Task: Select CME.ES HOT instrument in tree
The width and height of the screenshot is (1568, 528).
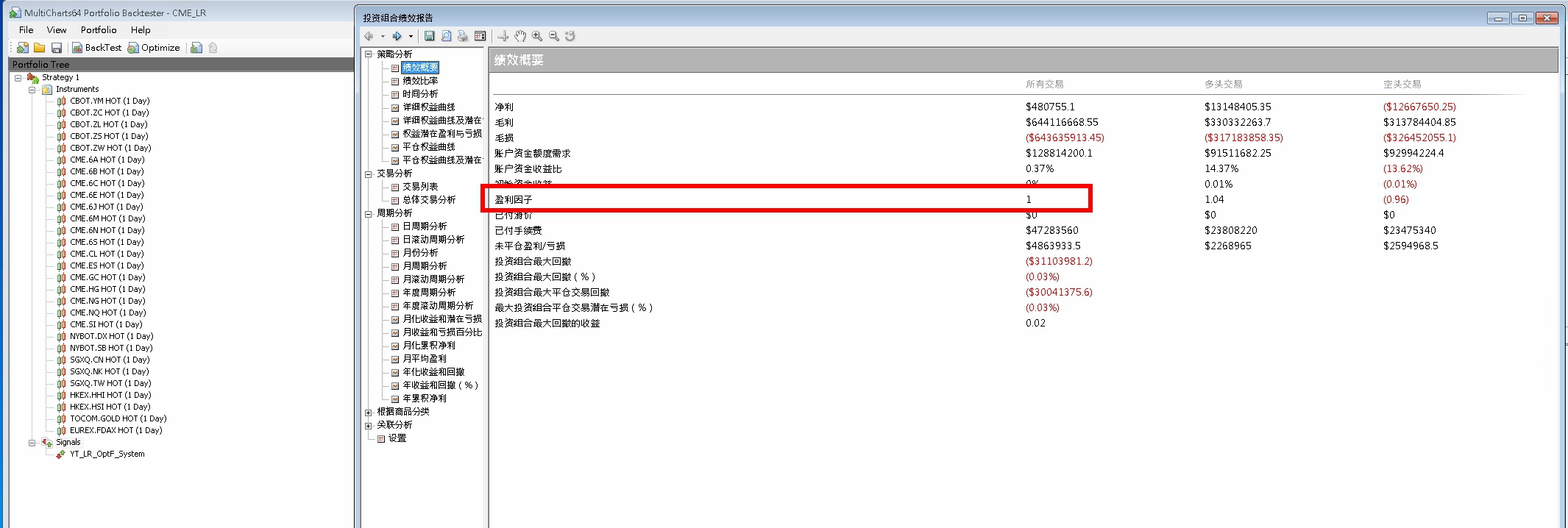Action: click(x=107, y=265)
